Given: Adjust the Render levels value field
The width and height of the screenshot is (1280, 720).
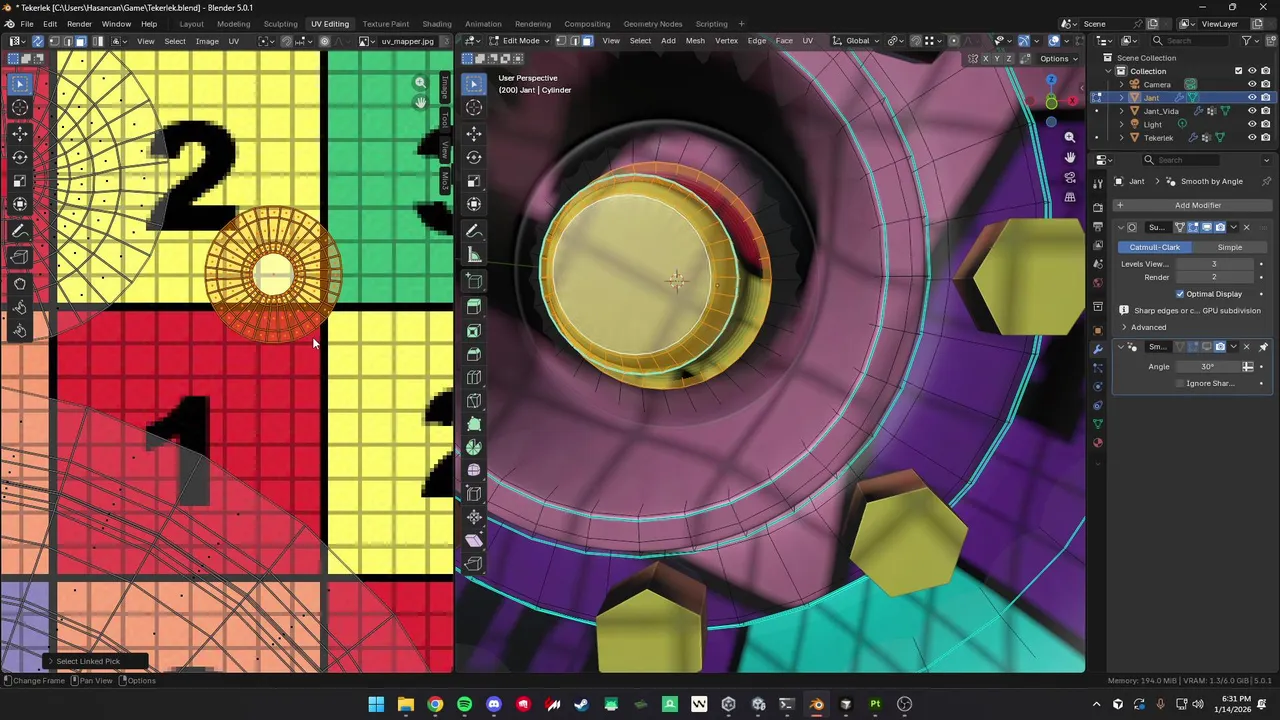Looking at the screenshot, I should pos(1214,277).
